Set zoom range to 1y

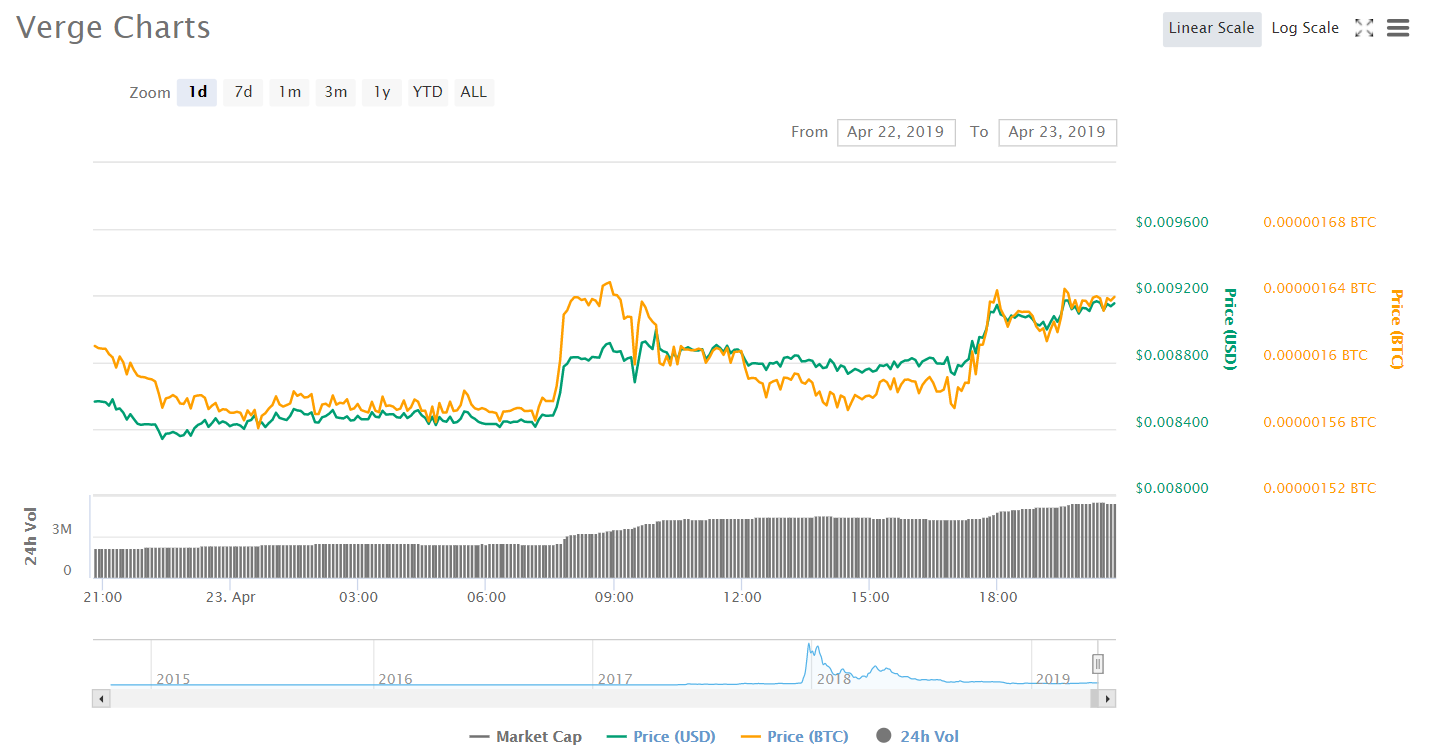[x=382, y=92]
